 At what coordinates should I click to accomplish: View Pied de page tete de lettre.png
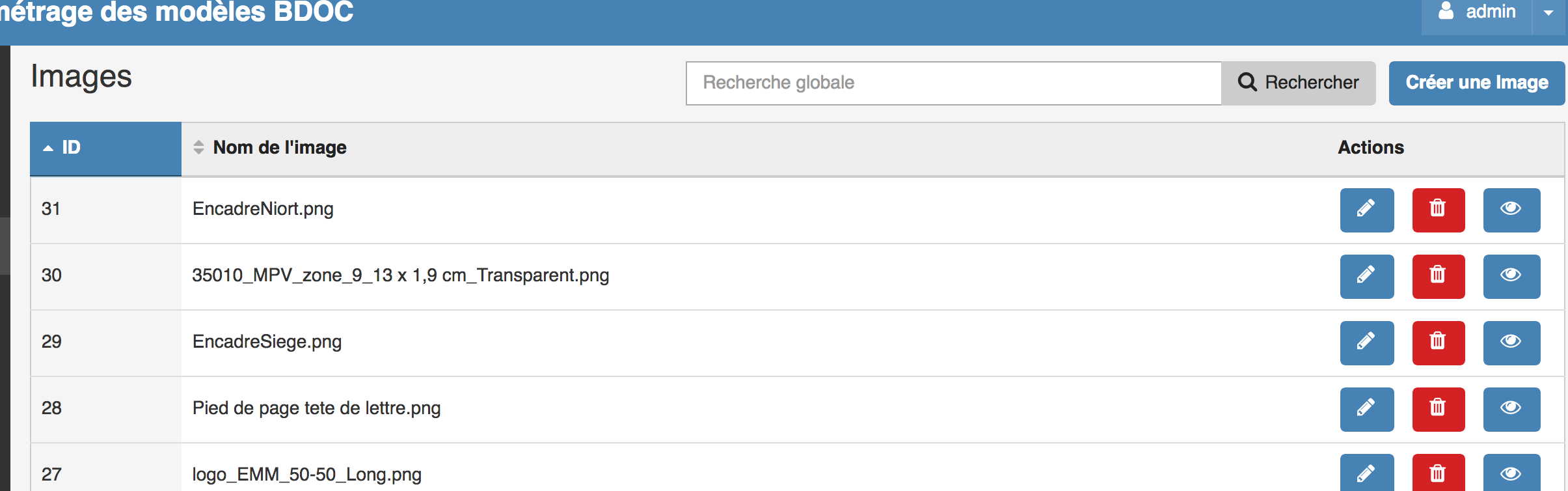coord(1511,410)
